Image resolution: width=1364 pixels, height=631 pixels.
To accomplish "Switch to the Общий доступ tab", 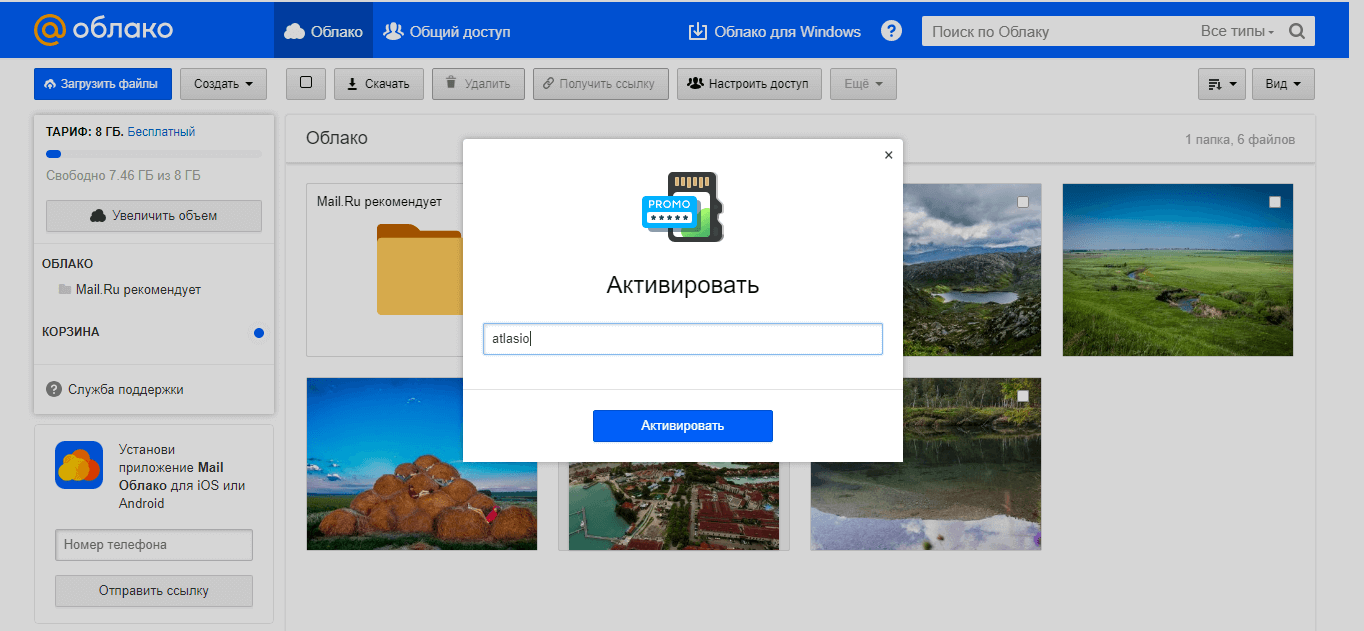I will point(447,31).
